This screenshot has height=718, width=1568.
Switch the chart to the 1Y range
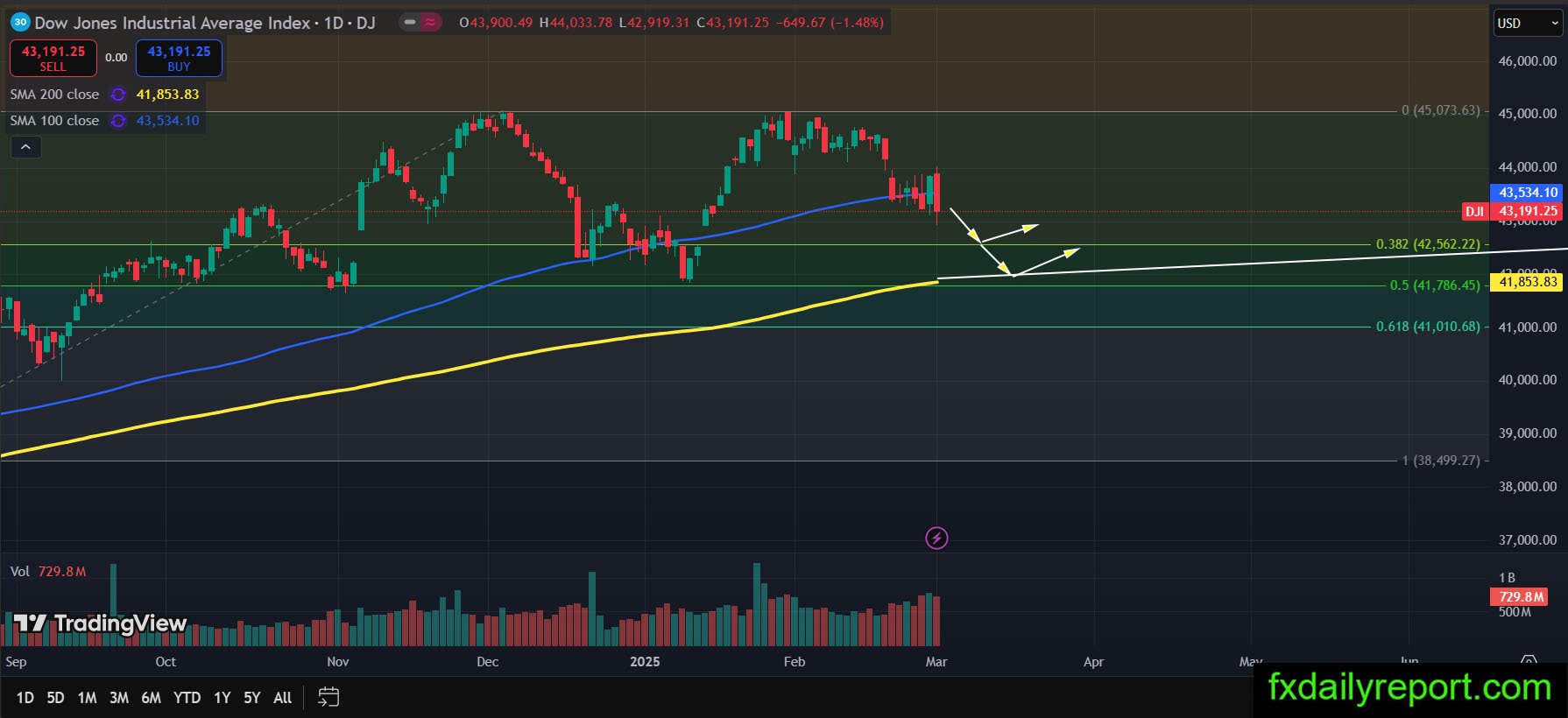(222, 698)
